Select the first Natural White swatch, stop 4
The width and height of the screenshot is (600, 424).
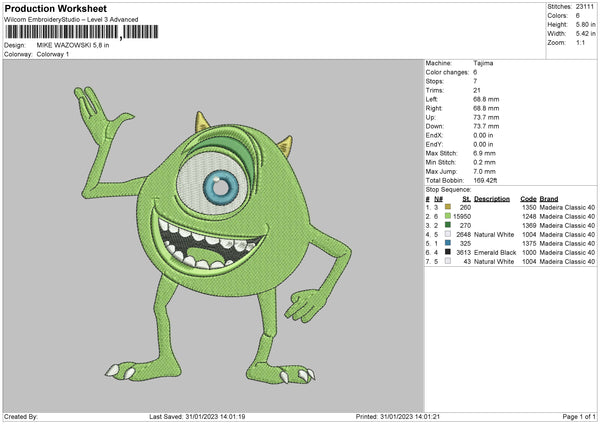[447, 234]
